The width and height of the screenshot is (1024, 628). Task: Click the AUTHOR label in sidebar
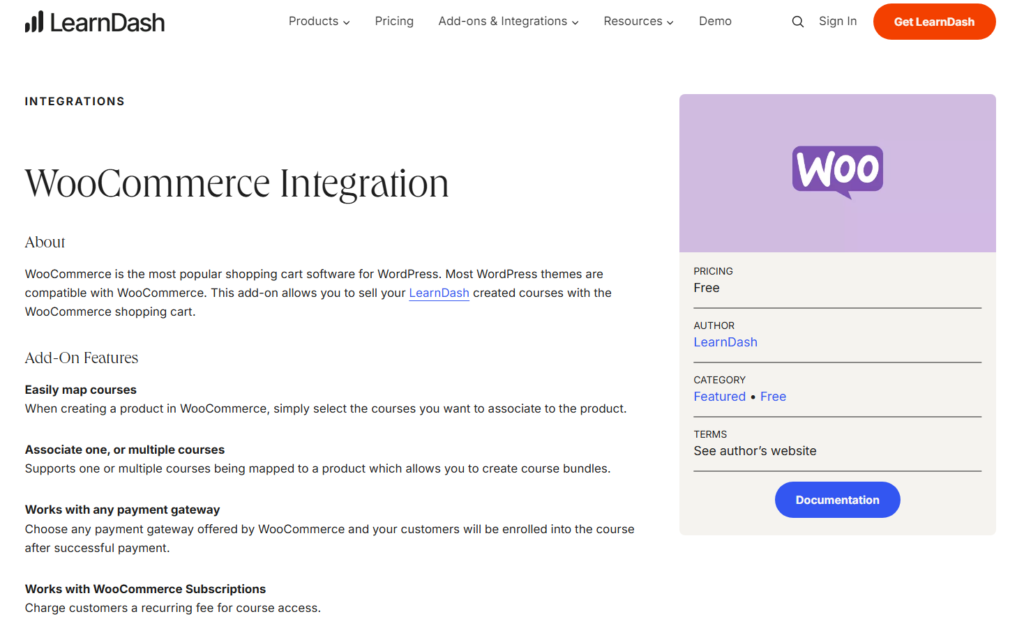714,325
